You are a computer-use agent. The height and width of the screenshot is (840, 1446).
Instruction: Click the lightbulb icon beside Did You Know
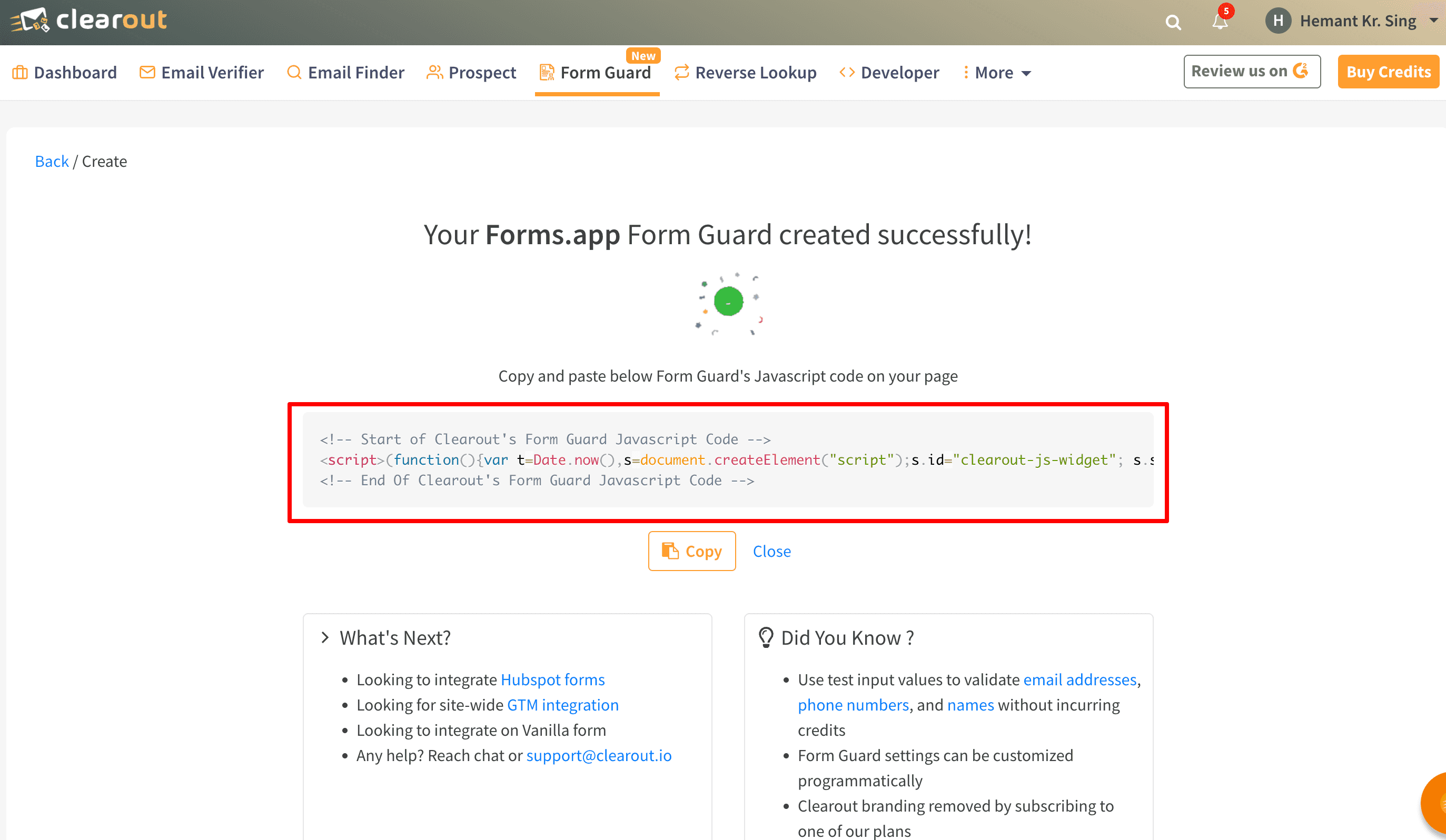(x=766, y=637)
